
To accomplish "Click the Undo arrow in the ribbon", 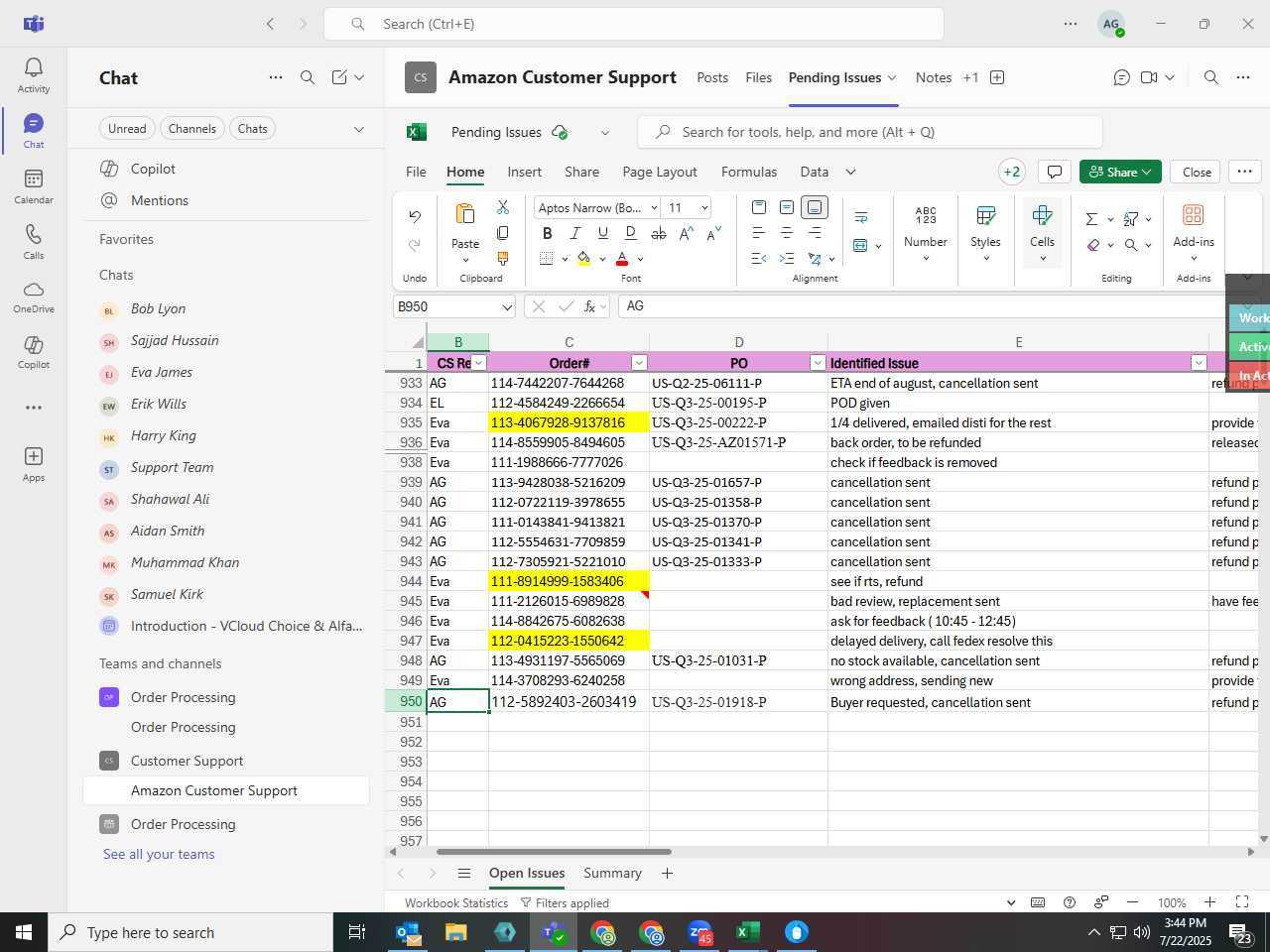I will (415, 216).
